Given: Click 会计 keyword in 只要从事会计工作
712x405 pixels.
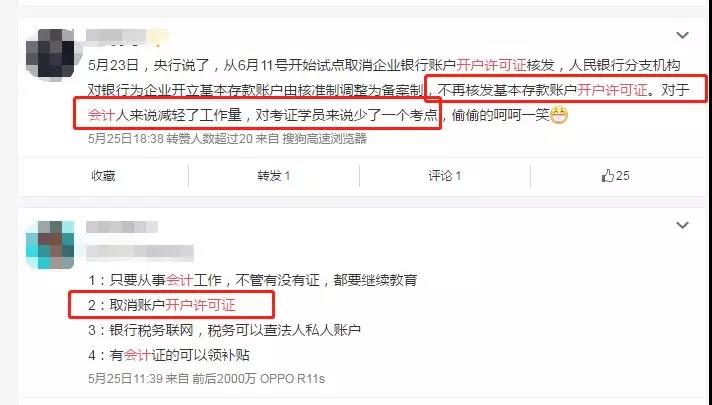Looking at the screenshot, I should (179, 280).
